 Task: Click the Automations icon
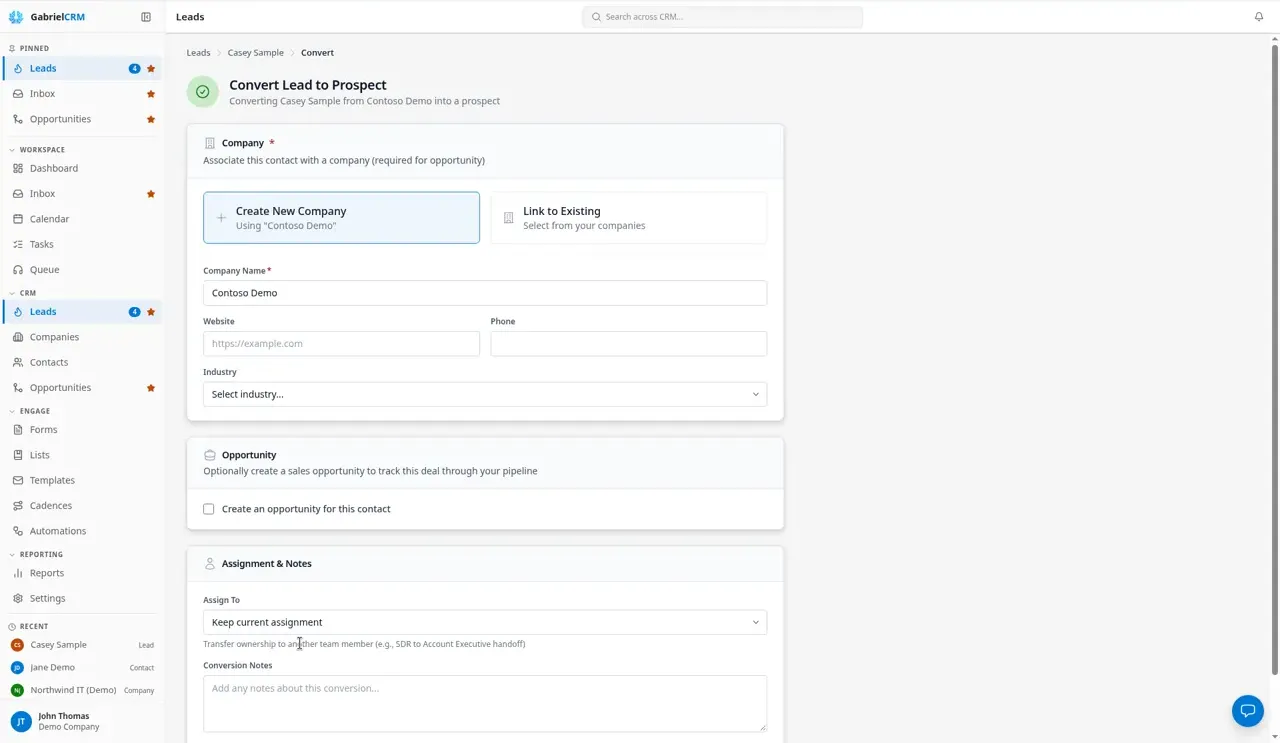[18, 531]
